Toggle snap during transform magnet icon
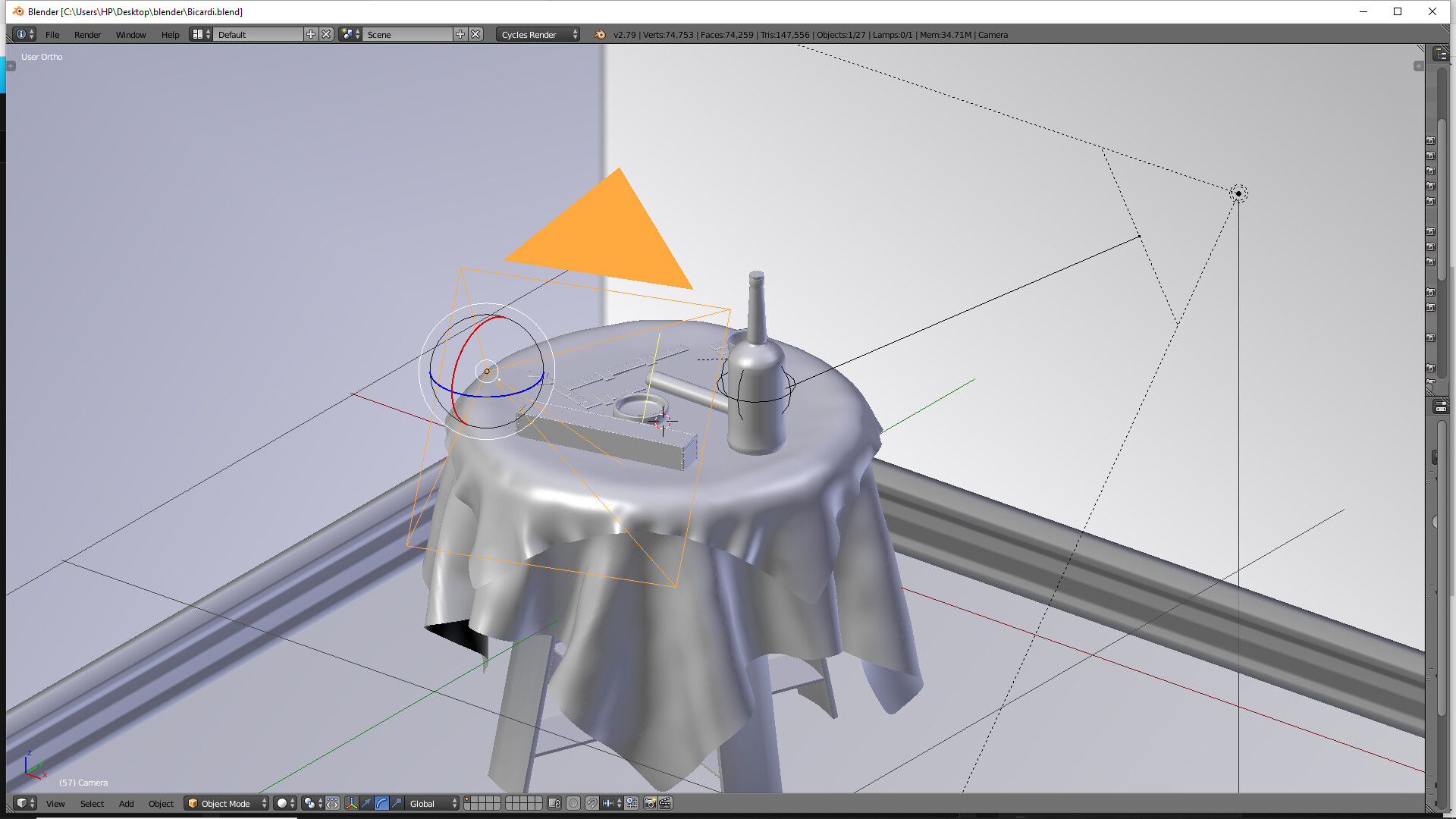 coord(592,803)
